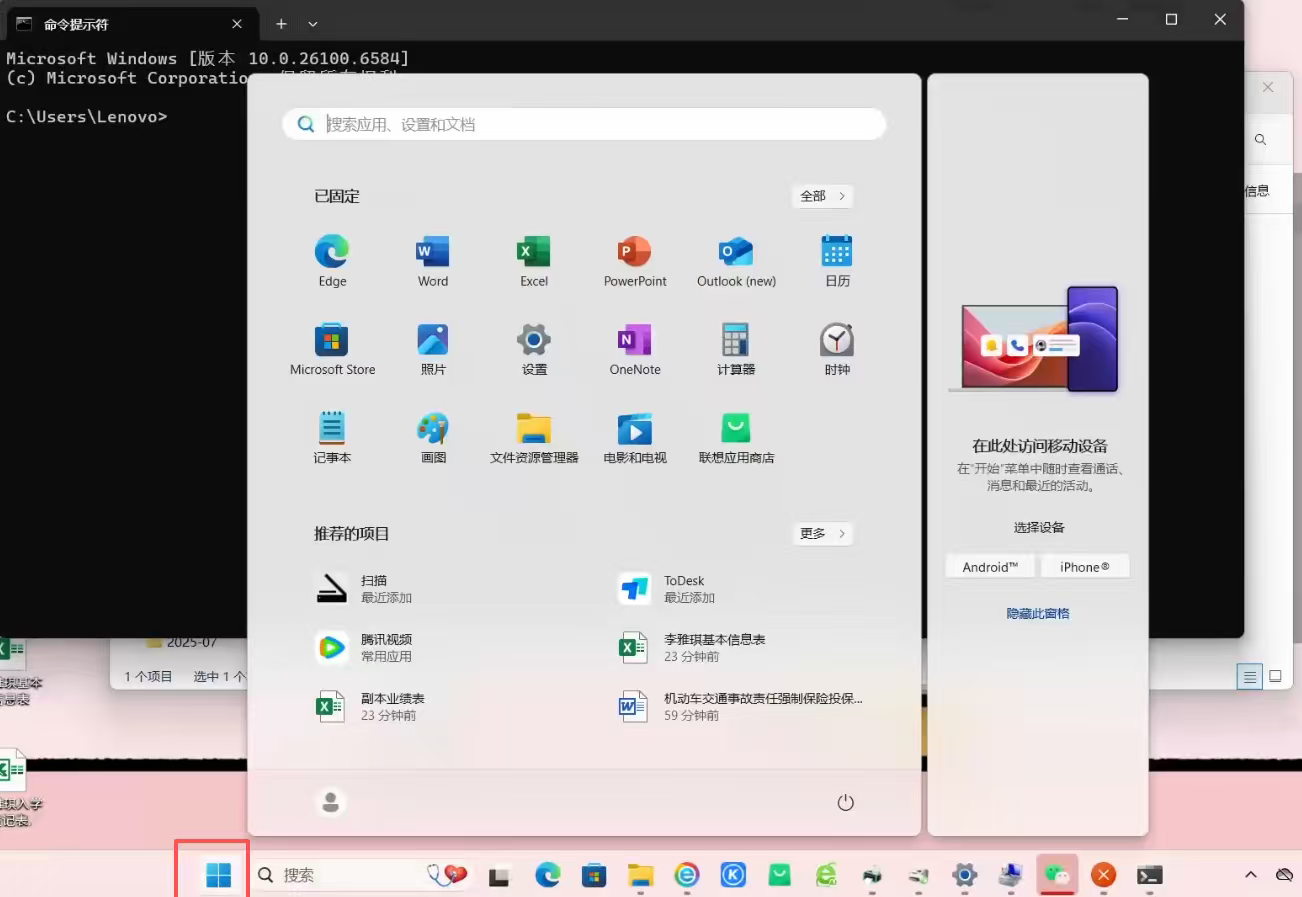Viewport: 1302px width, 897px height.
Task: Show more recommended items via 更多
Action: 822,534
